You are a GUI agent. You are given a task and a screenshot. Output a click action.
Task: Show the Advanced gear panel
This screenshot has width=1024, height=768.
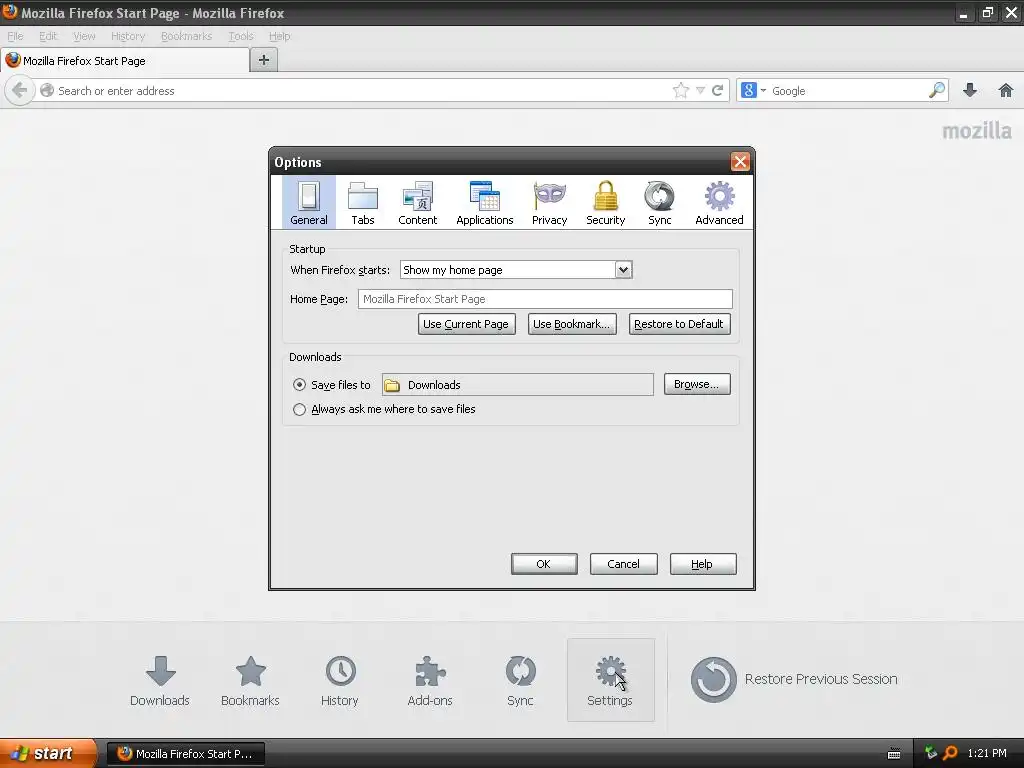(719, 203)
